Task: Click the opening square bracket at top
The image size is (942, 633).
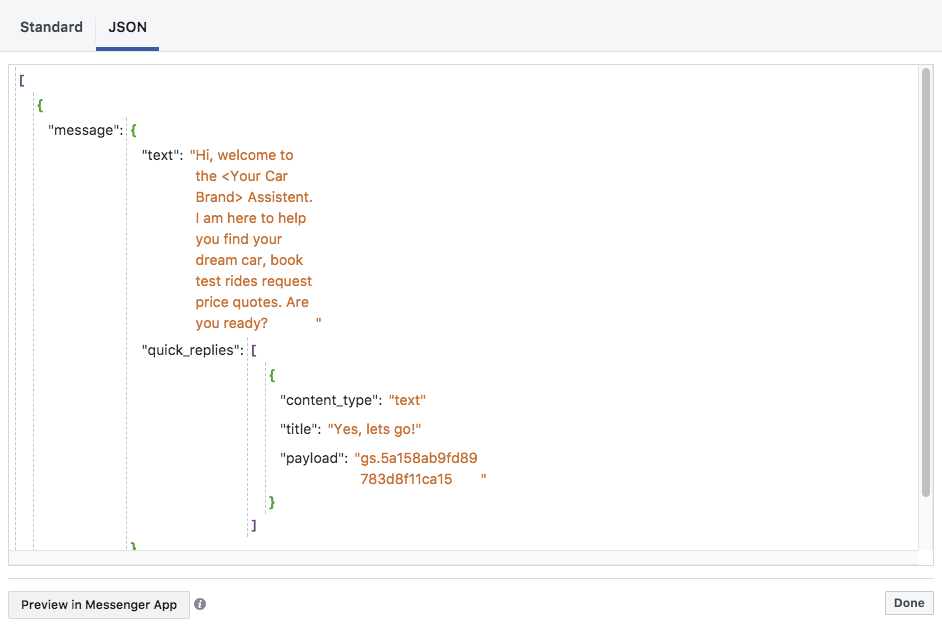Action: [x=21, y=80]
